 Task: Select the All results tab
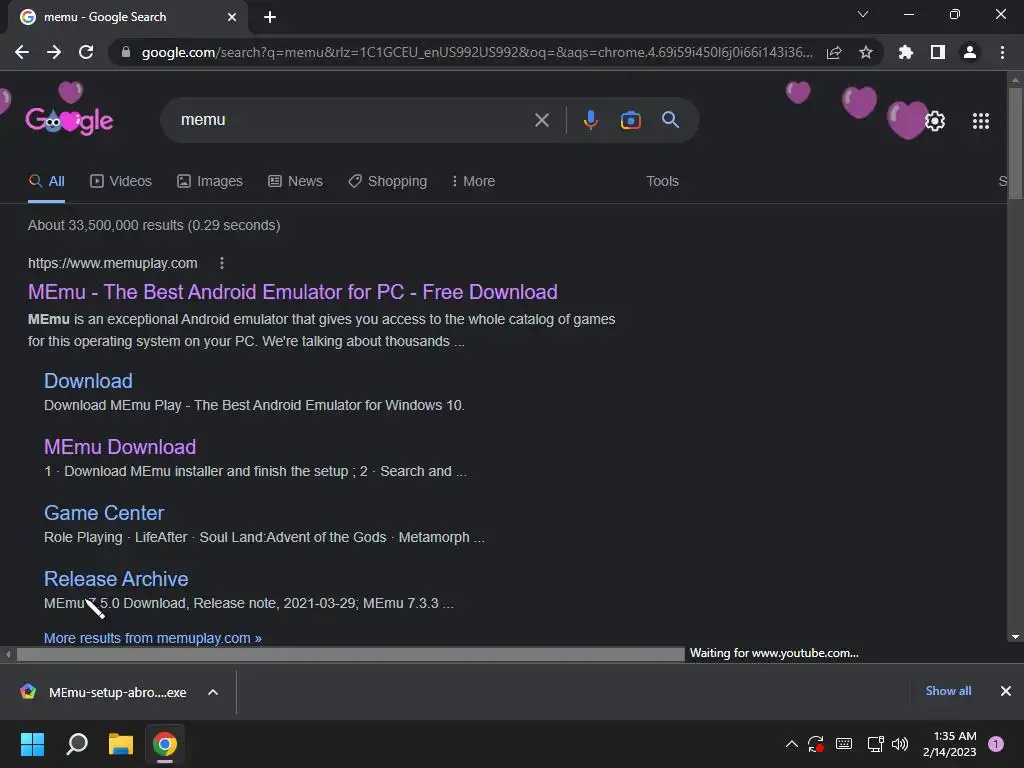coord(46,182)
